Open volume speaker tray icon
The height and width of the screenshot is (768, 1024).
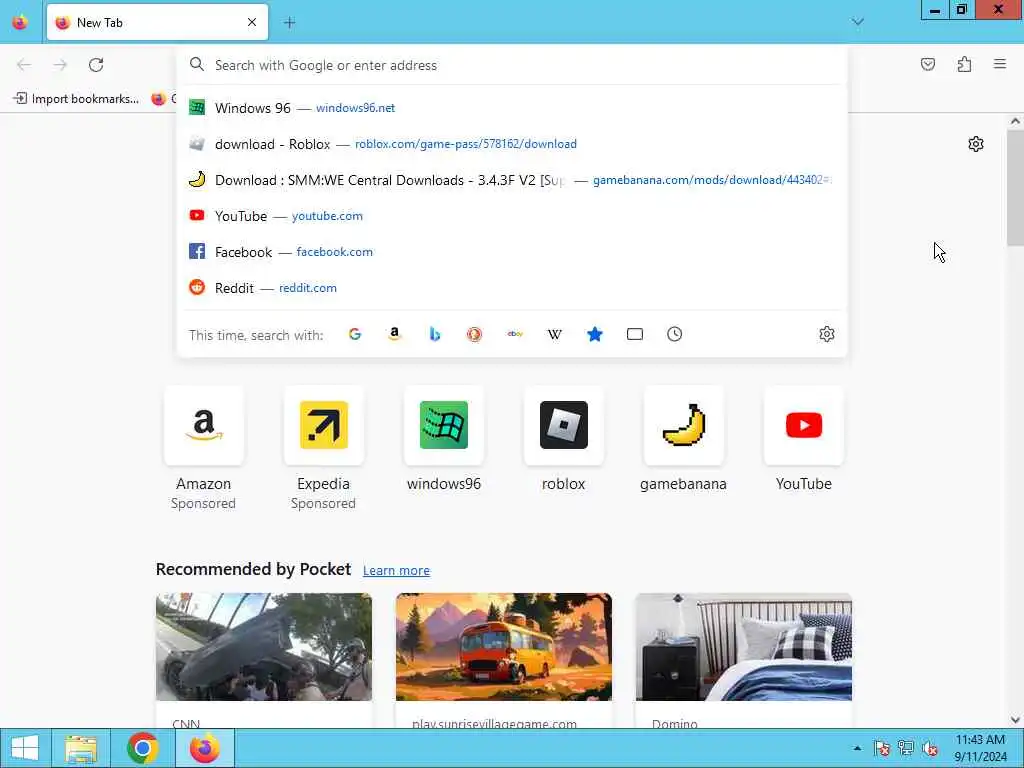pos(929,748)
